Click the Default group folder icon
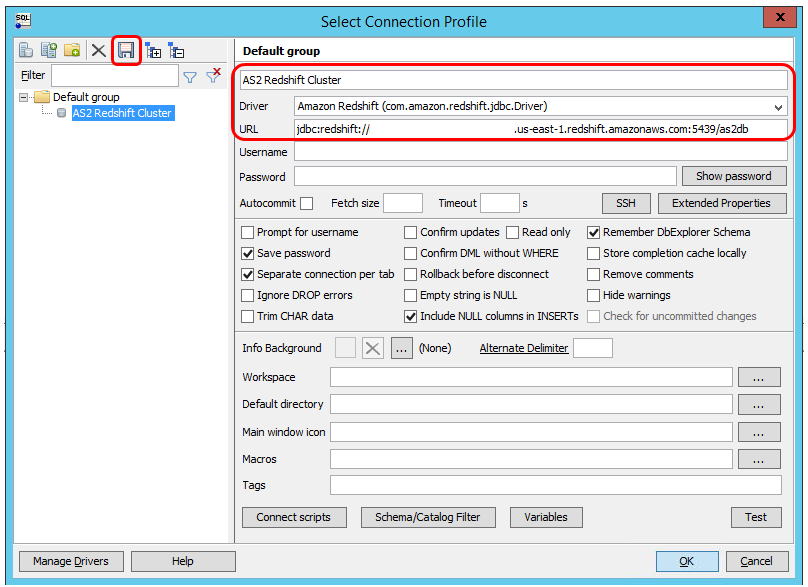 pyautogui.click(x=42, y=97)
